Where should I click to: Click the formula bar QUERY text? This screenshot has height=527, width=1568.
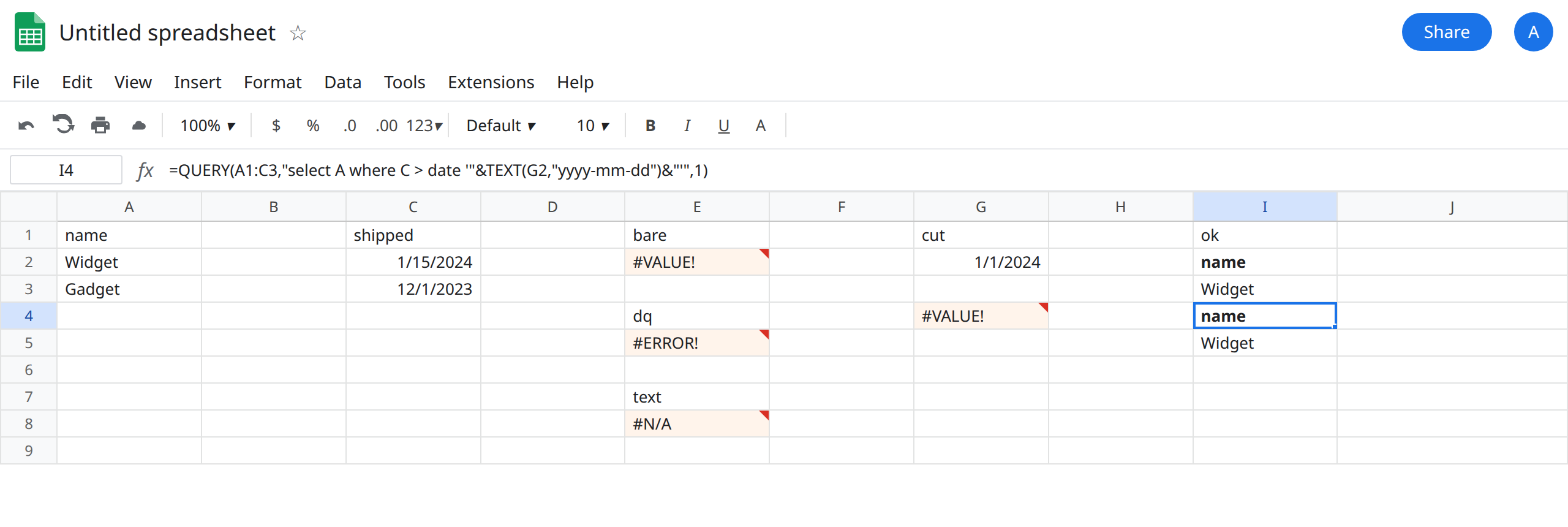439,170
